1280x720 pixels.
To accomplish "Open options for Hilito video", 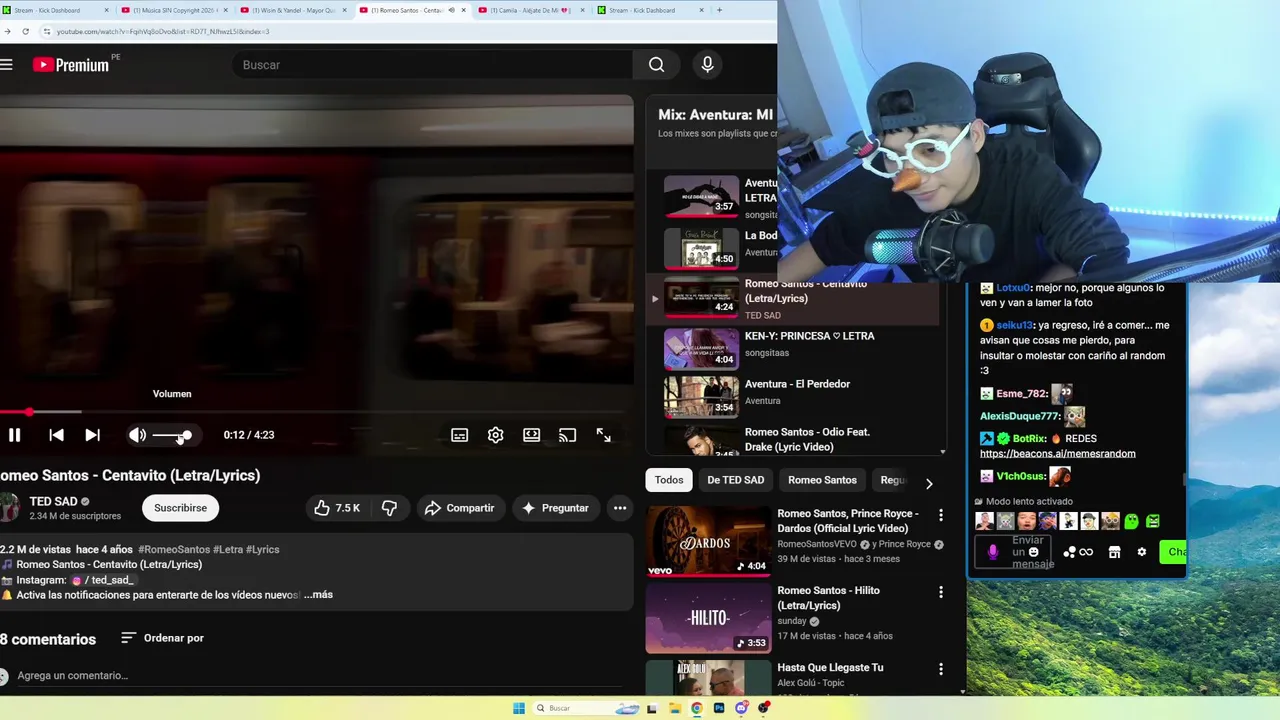I will (x=940, y=592).
